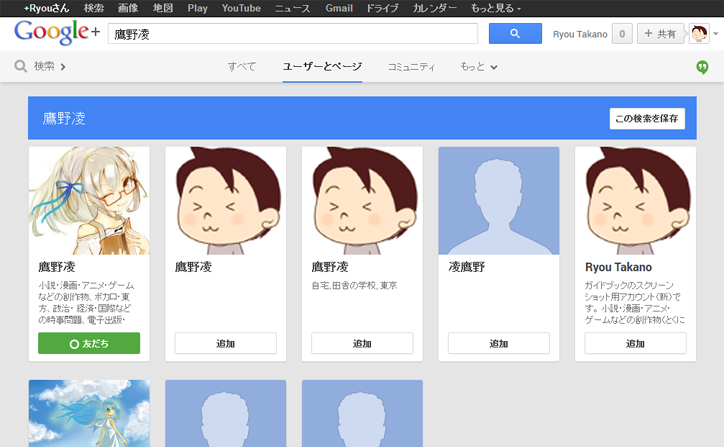Viewport: 724px width, 447px height.
Task: Open +Ryouさん in the top bar
Action: 46,8
